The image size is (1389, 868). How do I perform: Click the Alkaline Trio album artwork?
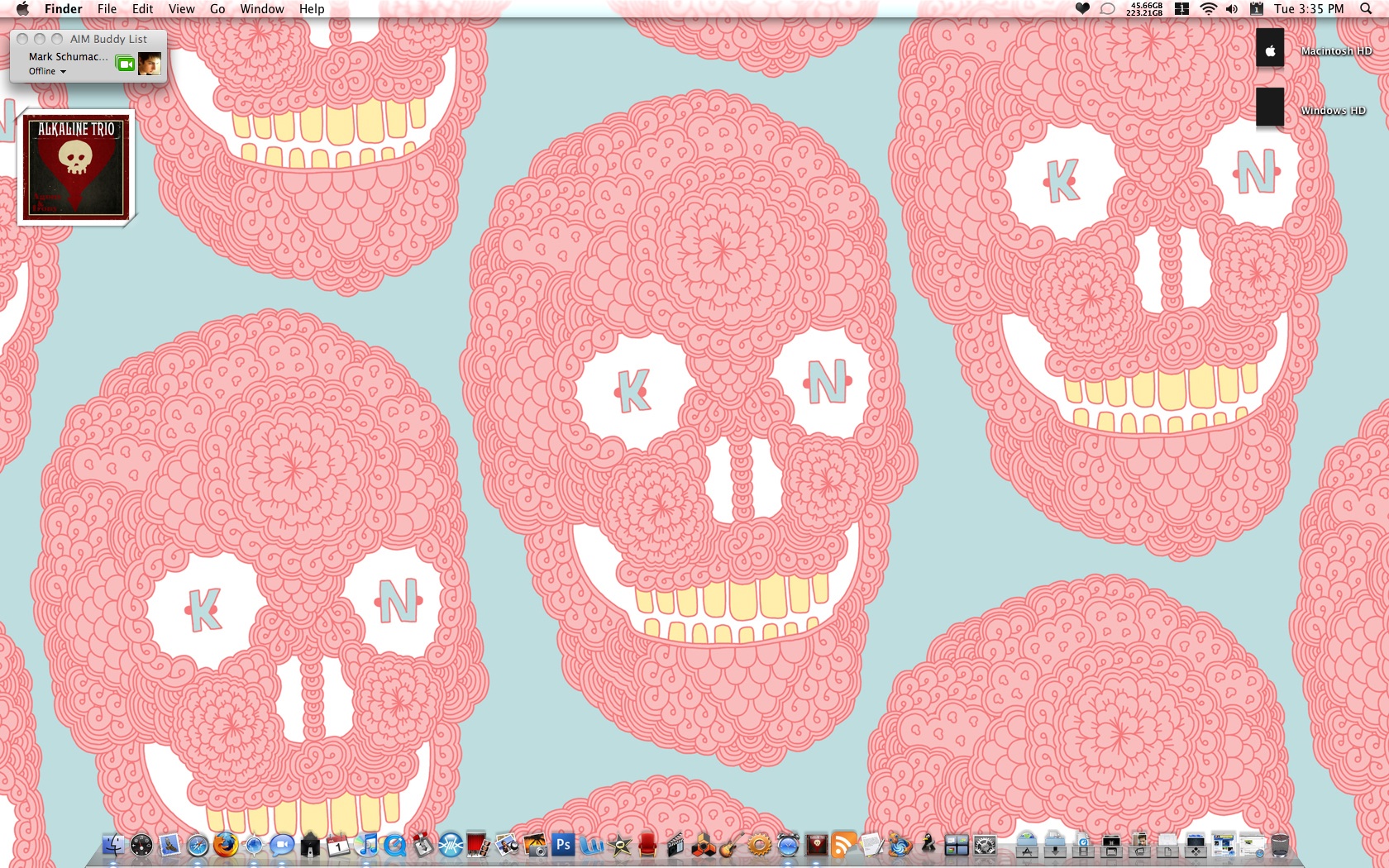[x=76, y=168]
